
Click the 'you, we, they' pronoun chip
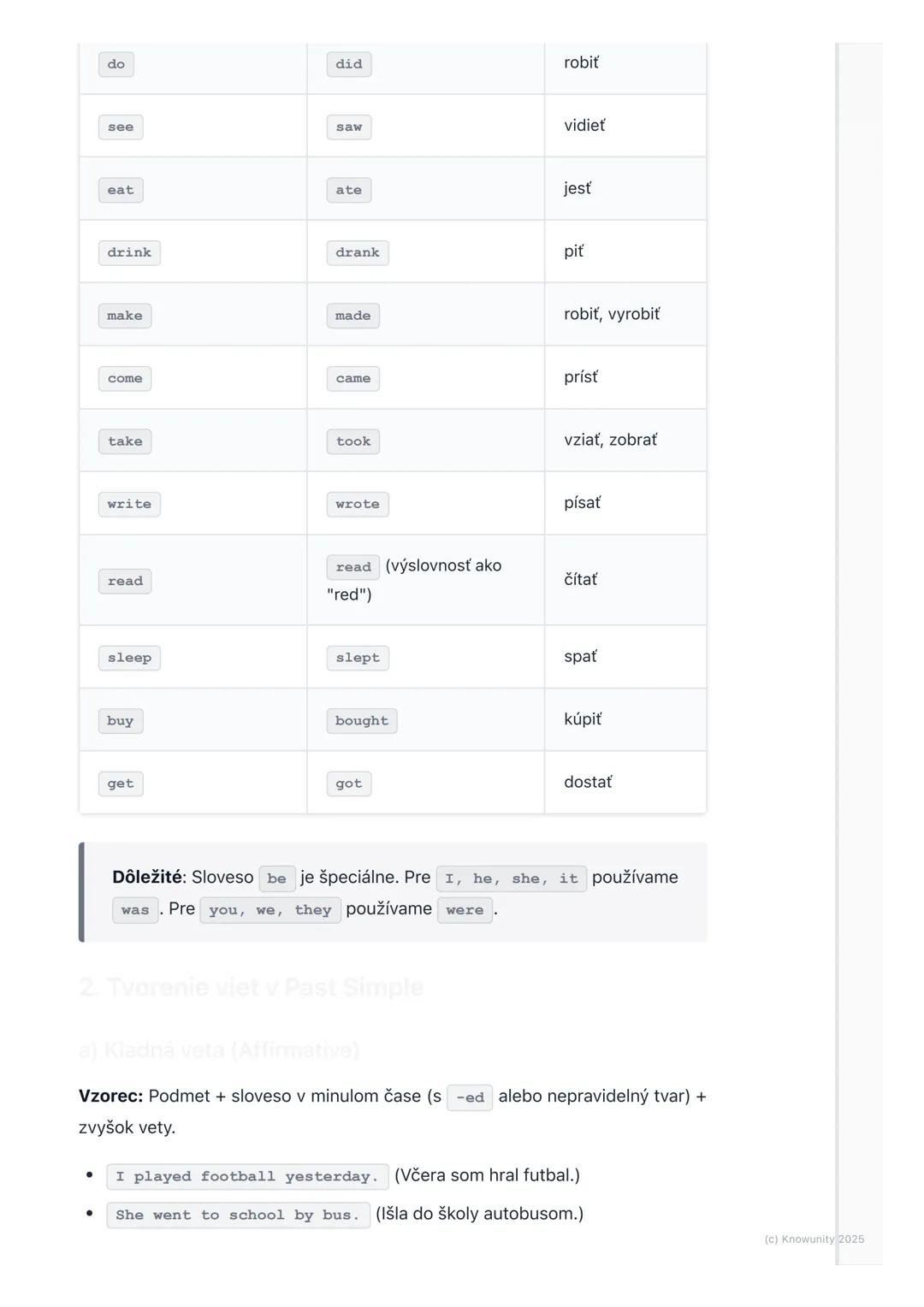(x=270, y=910)
